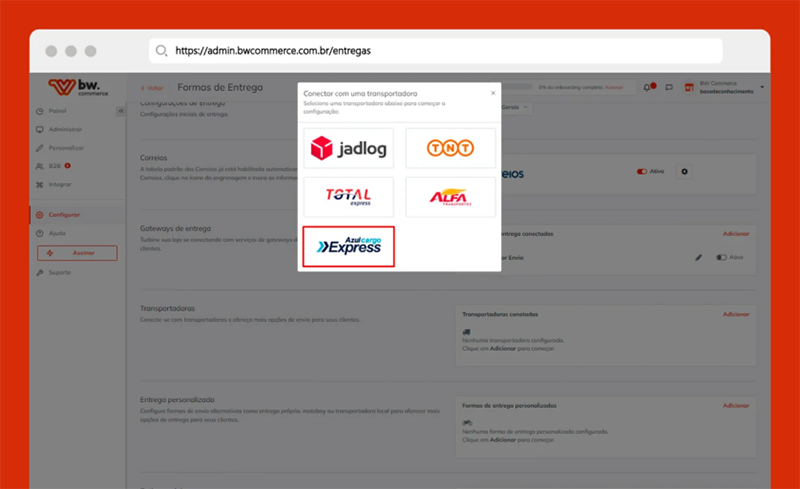The width and height of the screenshot is (800, 489).
Task: Click the Ajuda question mark icon
Action: (x=39, y=233)
